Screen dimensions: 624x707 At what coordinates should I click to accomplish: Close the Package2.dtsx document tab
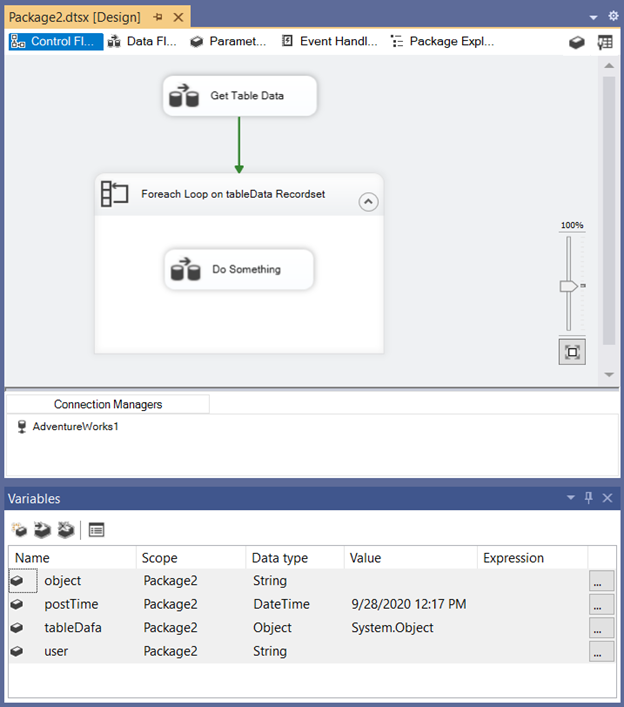(179, 17)
